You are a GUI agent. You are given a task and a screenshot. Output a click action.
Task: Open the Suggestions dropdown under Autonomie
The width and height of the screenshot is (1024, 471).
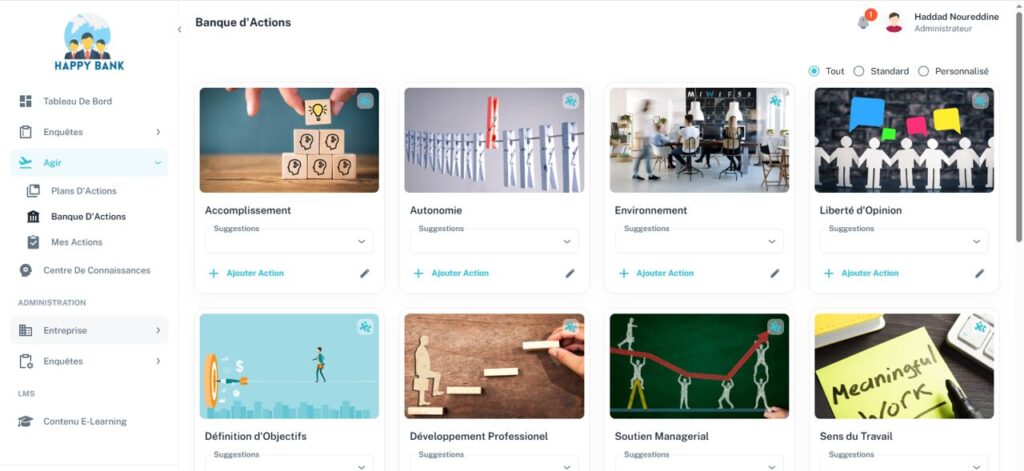(x=494, y=241)
